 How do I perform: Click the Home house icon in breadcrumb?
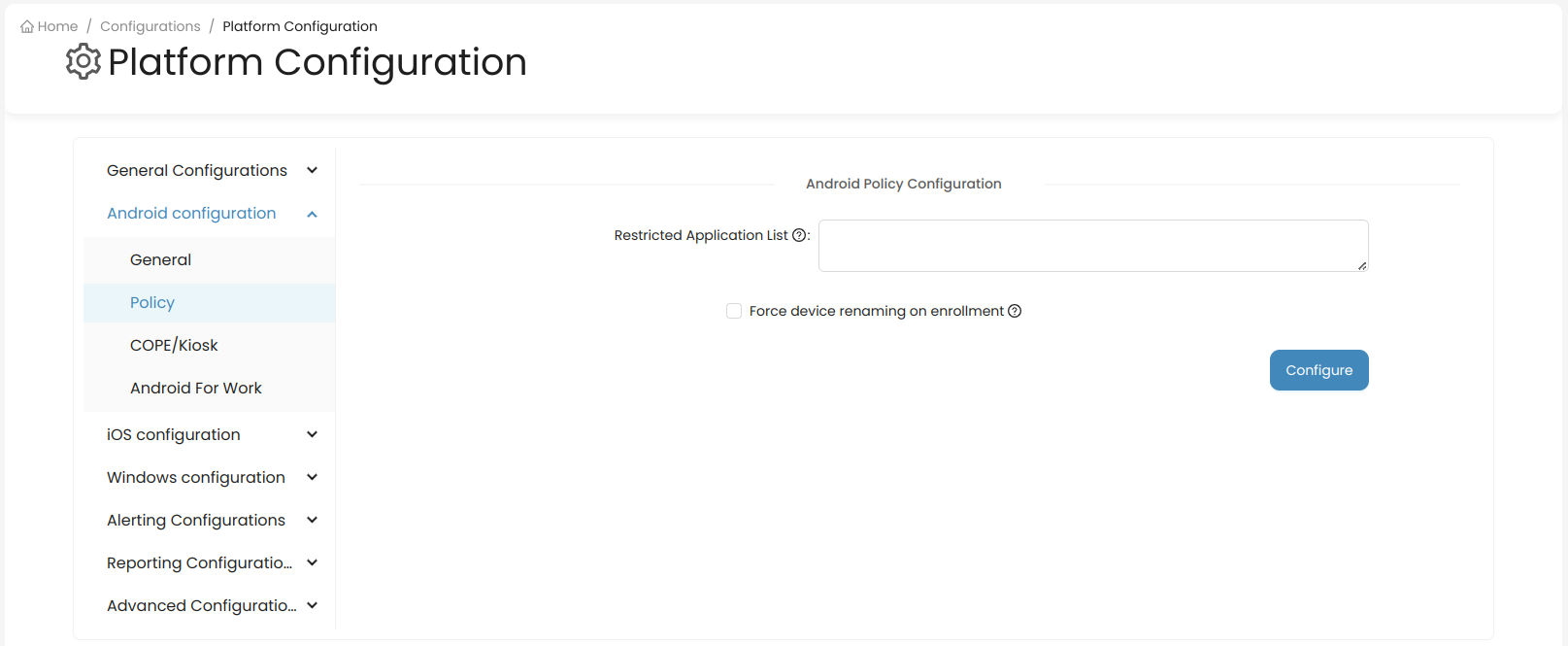(x=27, y=26)
